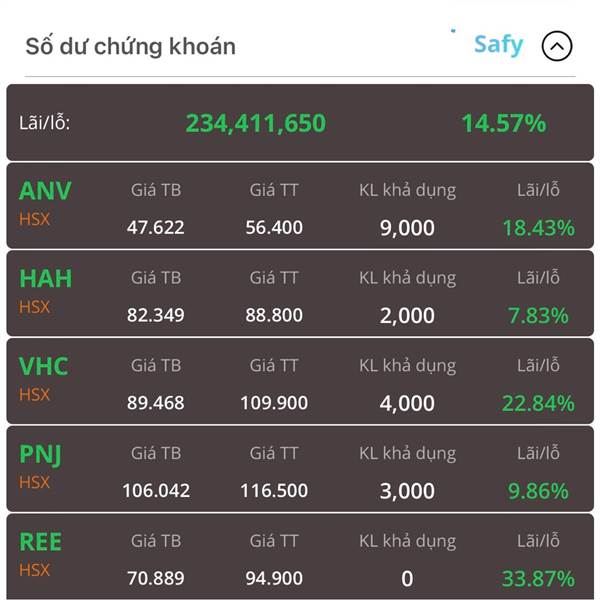
Task: Select VHC market price 109.900
Action: tap(274, 404)
